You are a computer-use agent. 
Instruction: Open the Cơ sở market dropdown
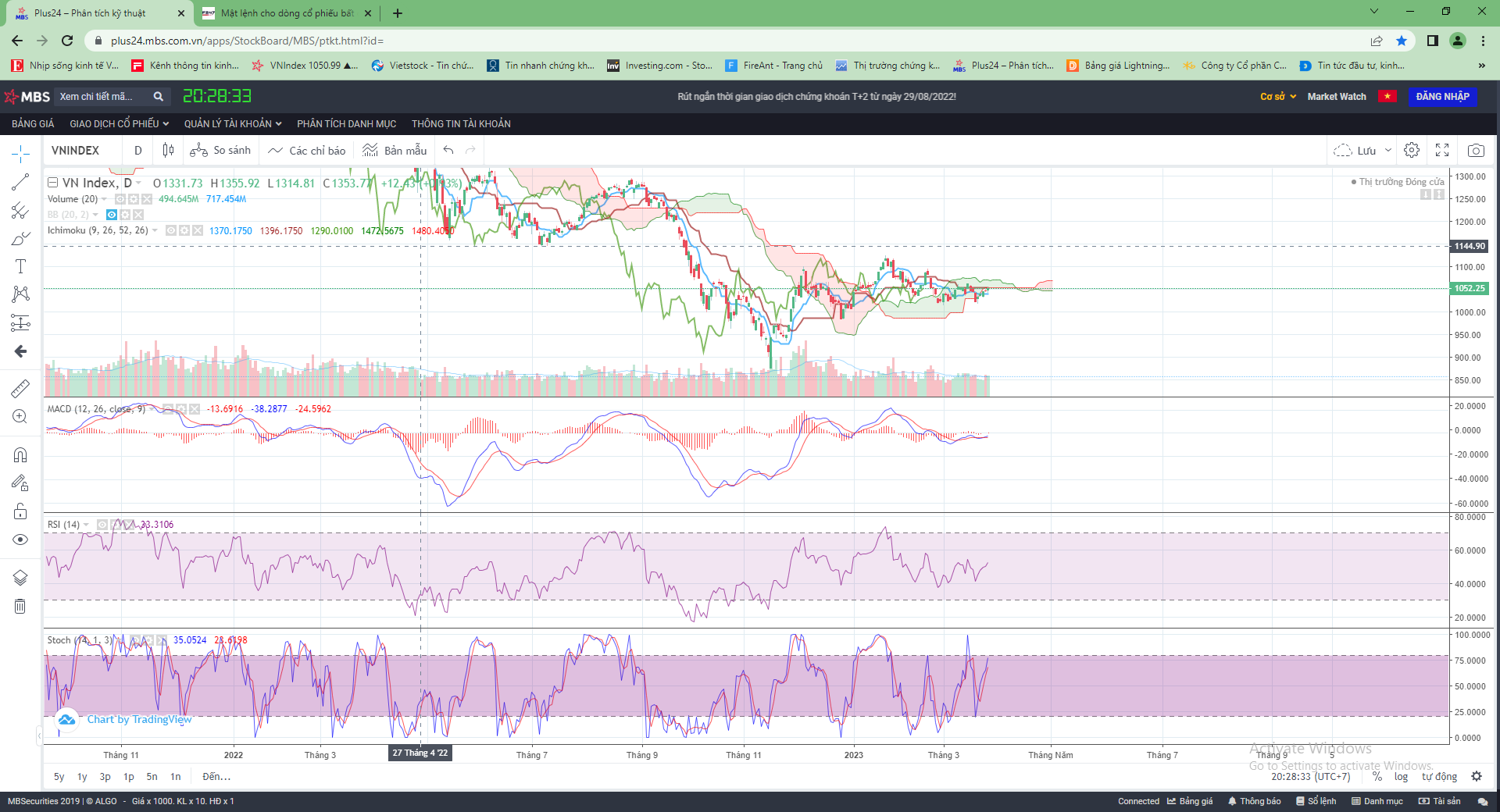[x=1277, y=96]
